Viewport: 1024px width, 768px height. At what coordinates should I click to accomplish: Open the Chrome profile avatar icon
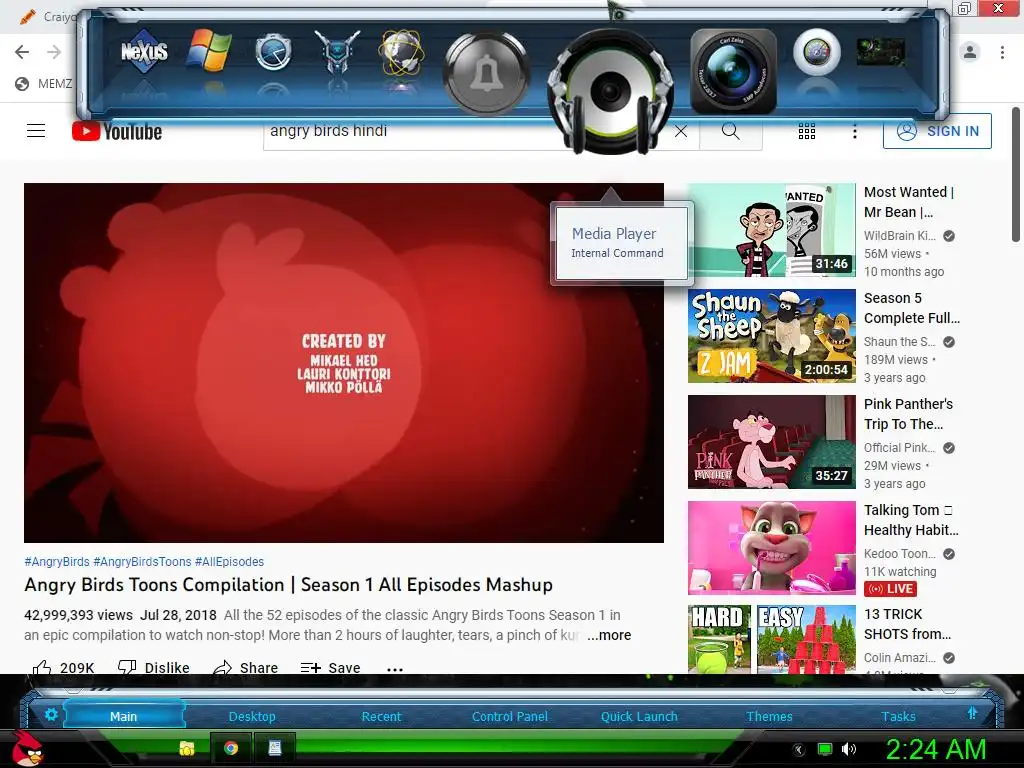pos(970,52)
